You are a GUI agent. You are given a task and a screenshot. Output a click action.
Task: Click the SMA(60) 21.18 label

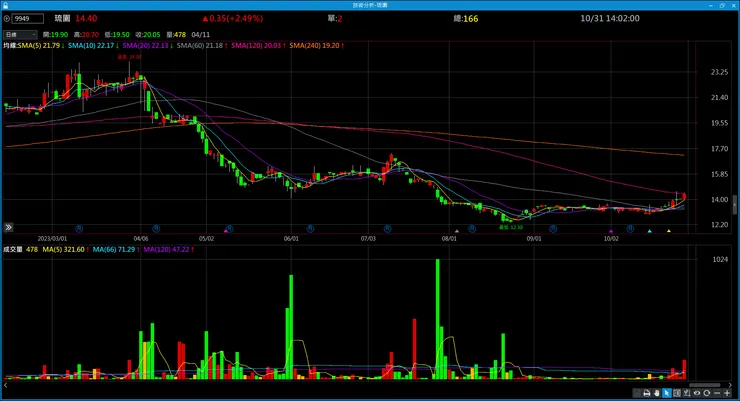tap(202, 46)
